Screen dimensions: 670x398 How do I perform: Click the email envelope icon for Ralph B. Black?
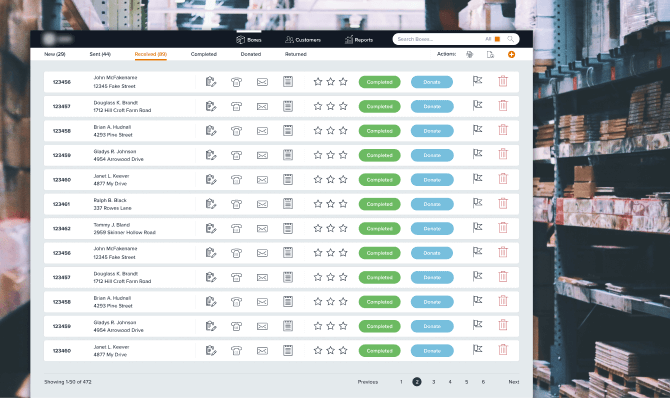point(262,204)
